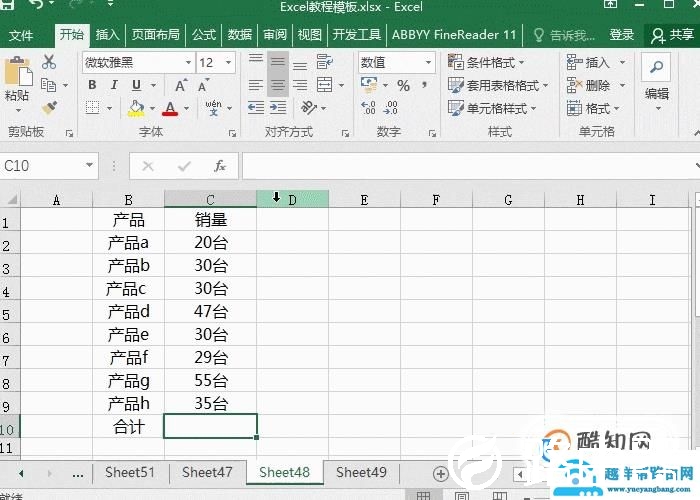This screenshot has height=500, width=700.
Task: Switch to the Sheet49 worksheet tab
Action: coord(361,472)
